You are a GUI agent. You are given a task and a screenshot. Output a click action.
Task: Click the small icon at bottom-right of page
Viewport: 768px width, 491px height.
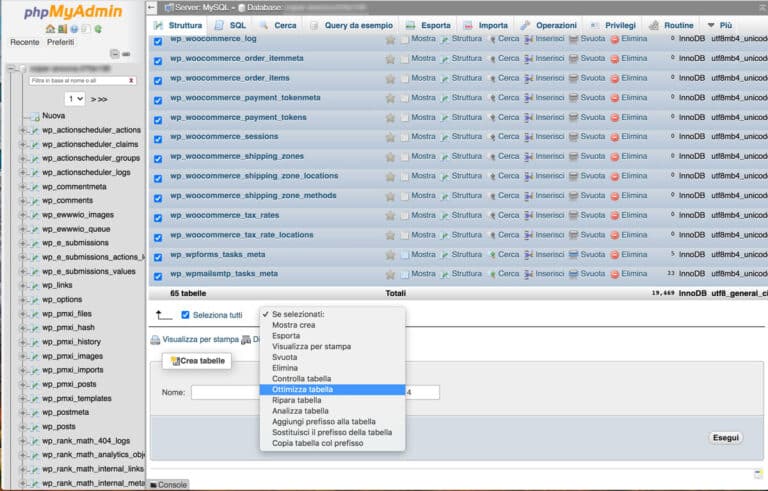[x=758, y=474]
